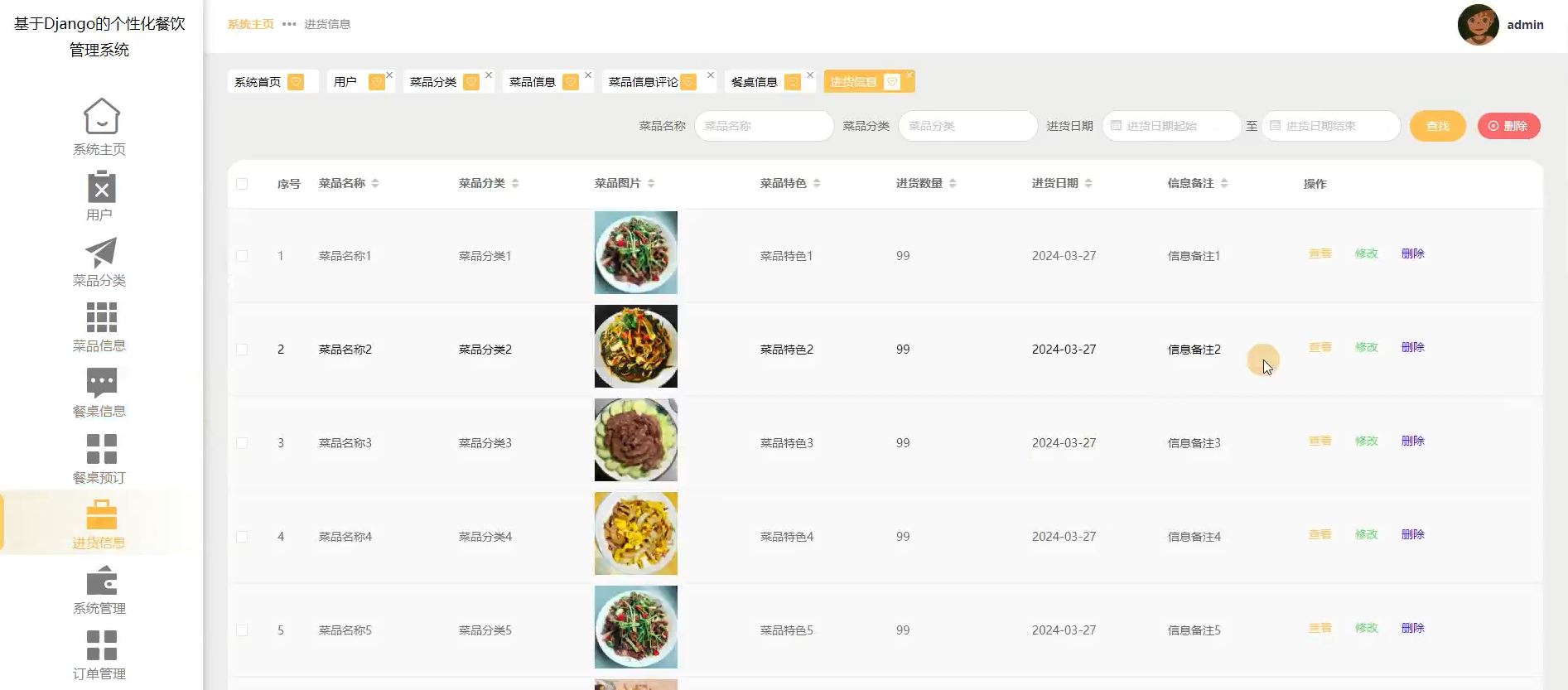Screen dimensions: 1568x690
Task: Sort table by 菜品特色 column arrows
Action: pyautogui.click(x=817, y=183)
